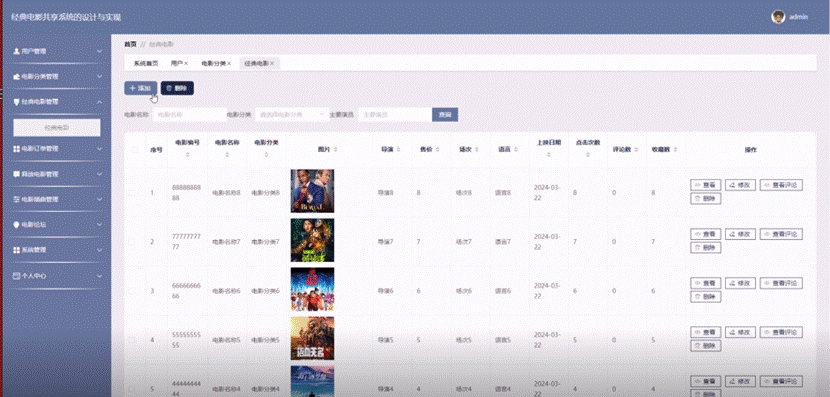Sort by the 评论数 column arrows

[x=635, y=150]
